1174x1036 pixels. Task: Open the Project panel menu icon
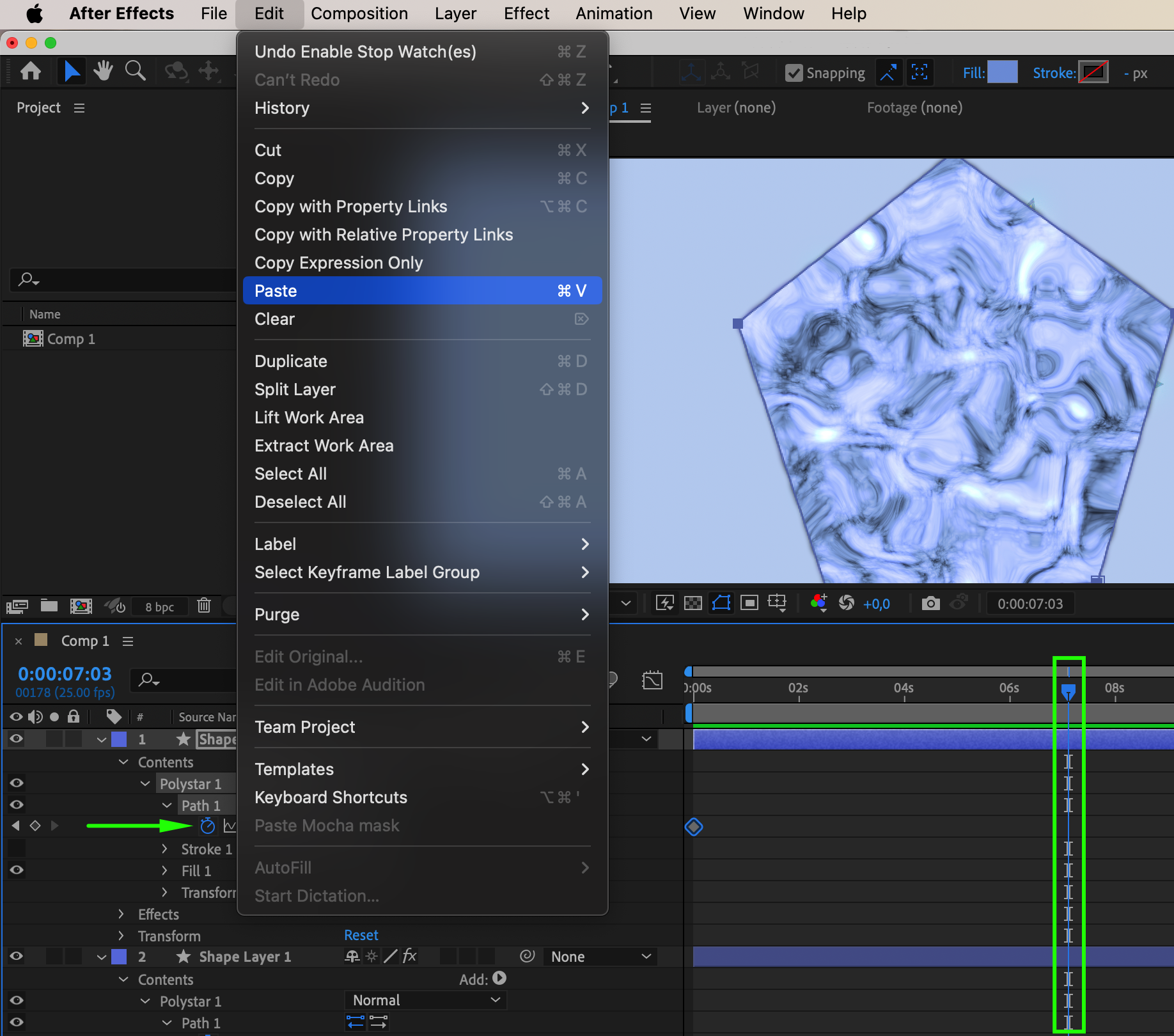79,108
